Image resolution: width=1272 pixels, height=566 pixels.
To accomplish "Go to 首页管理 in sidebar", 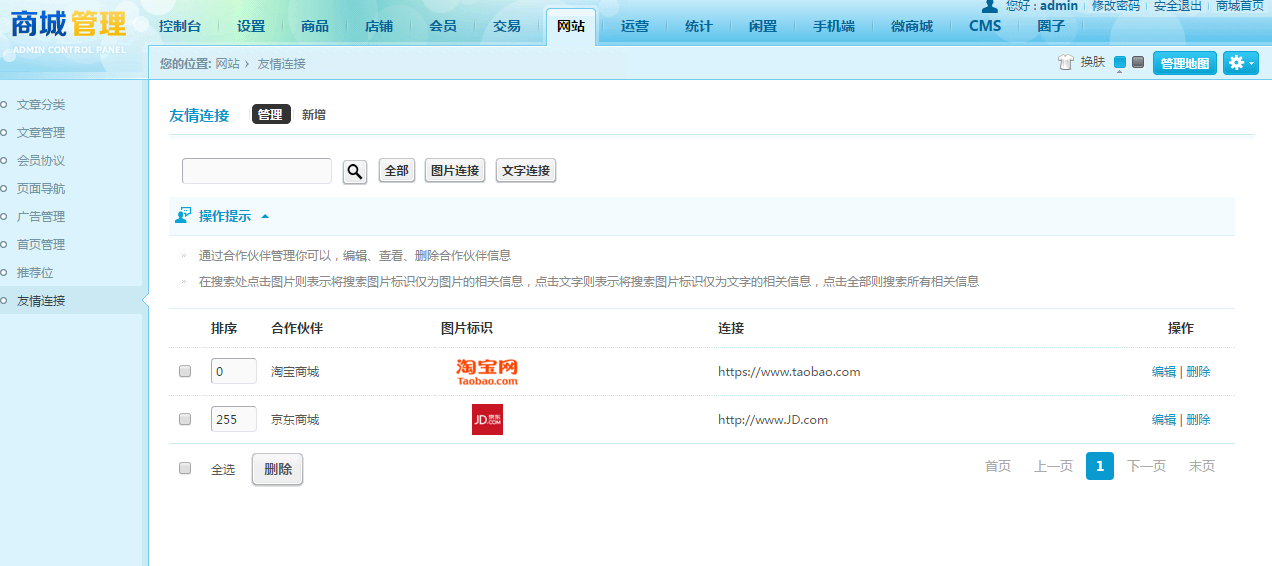I will (x=41, y=244).
